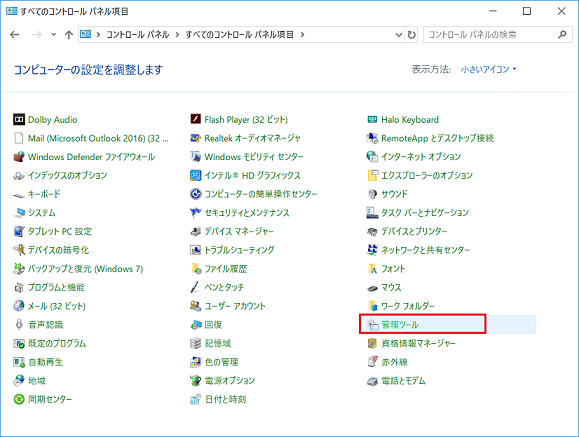This screenshot has width=579, height=437.
Task: Go back with the back arrow
Action: pyautogui.click(x=15, y=35)
